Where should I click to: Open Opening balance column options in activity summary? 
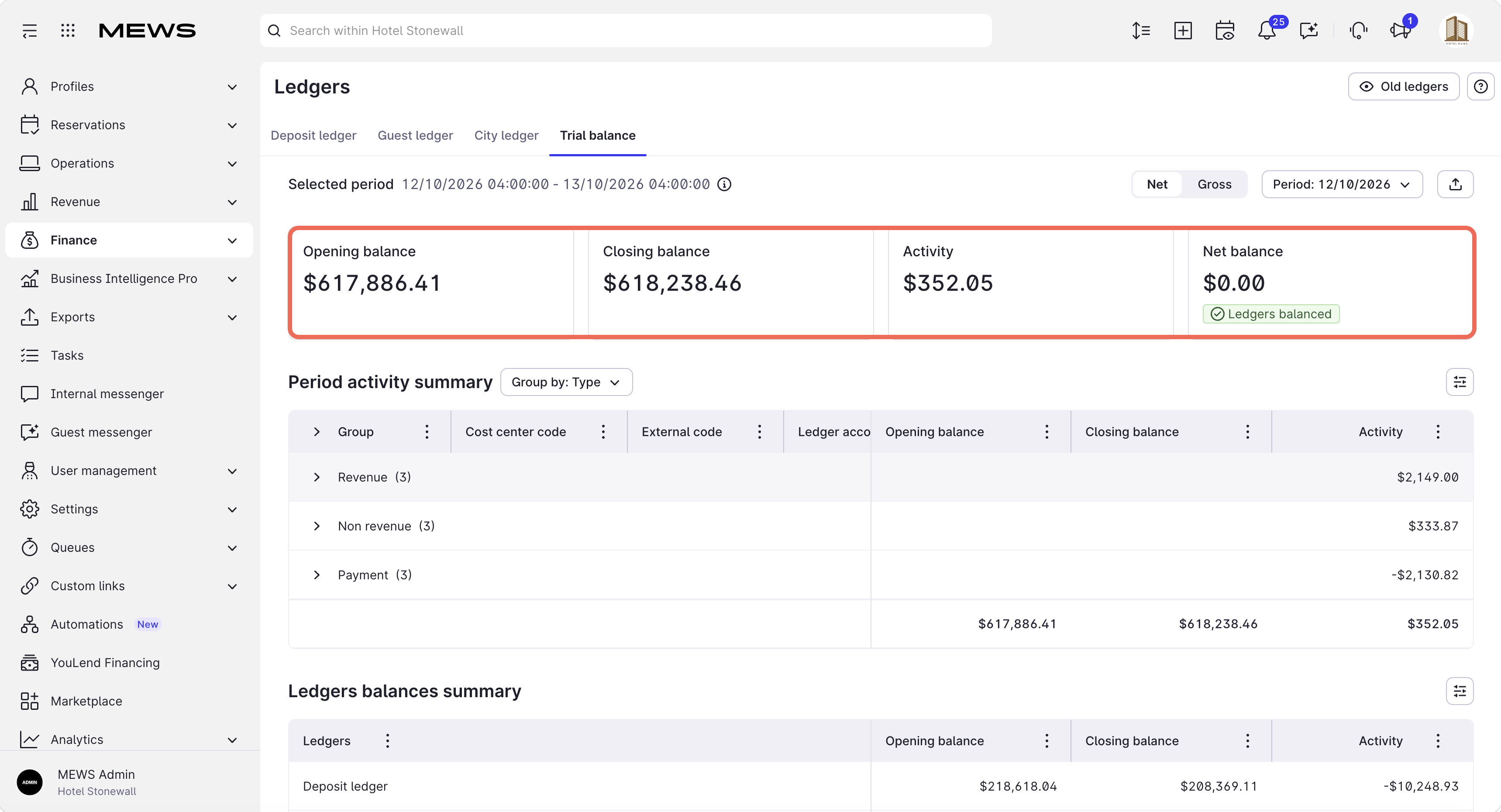pyautogui.click(x=1047, y=432)
